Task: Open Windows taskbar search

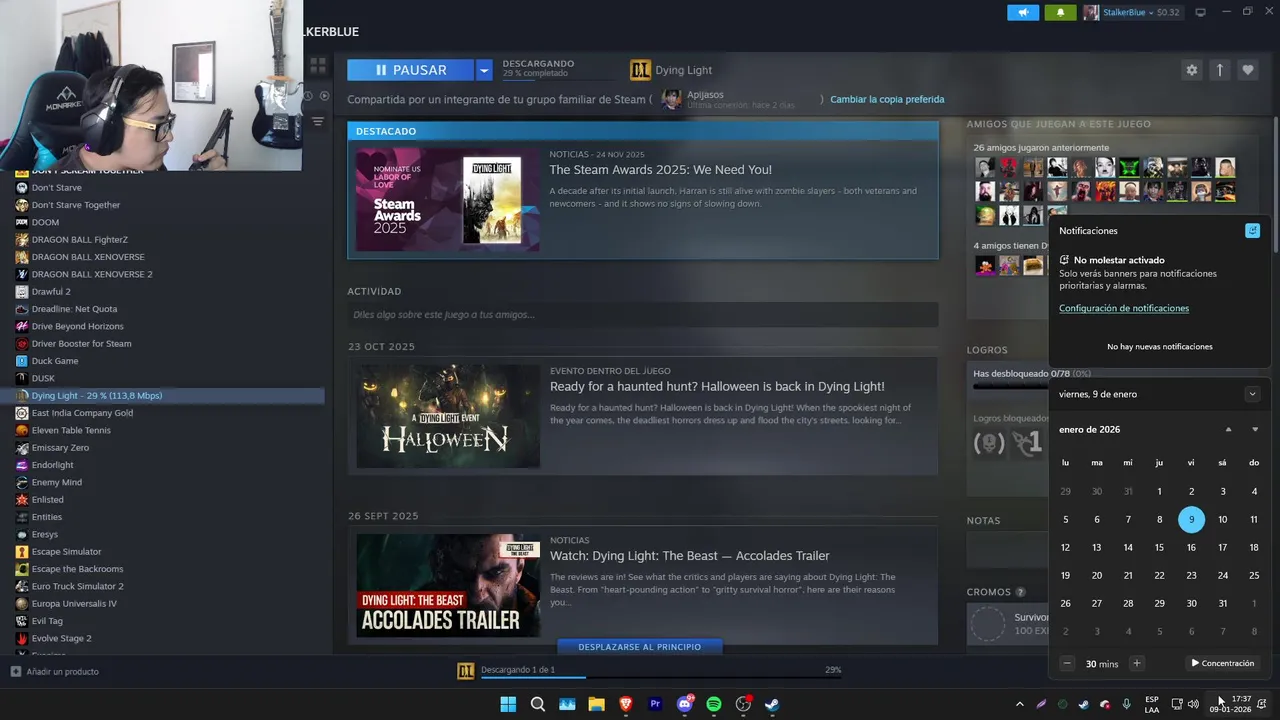Action: pyautogui.click(x=538, y=704)
